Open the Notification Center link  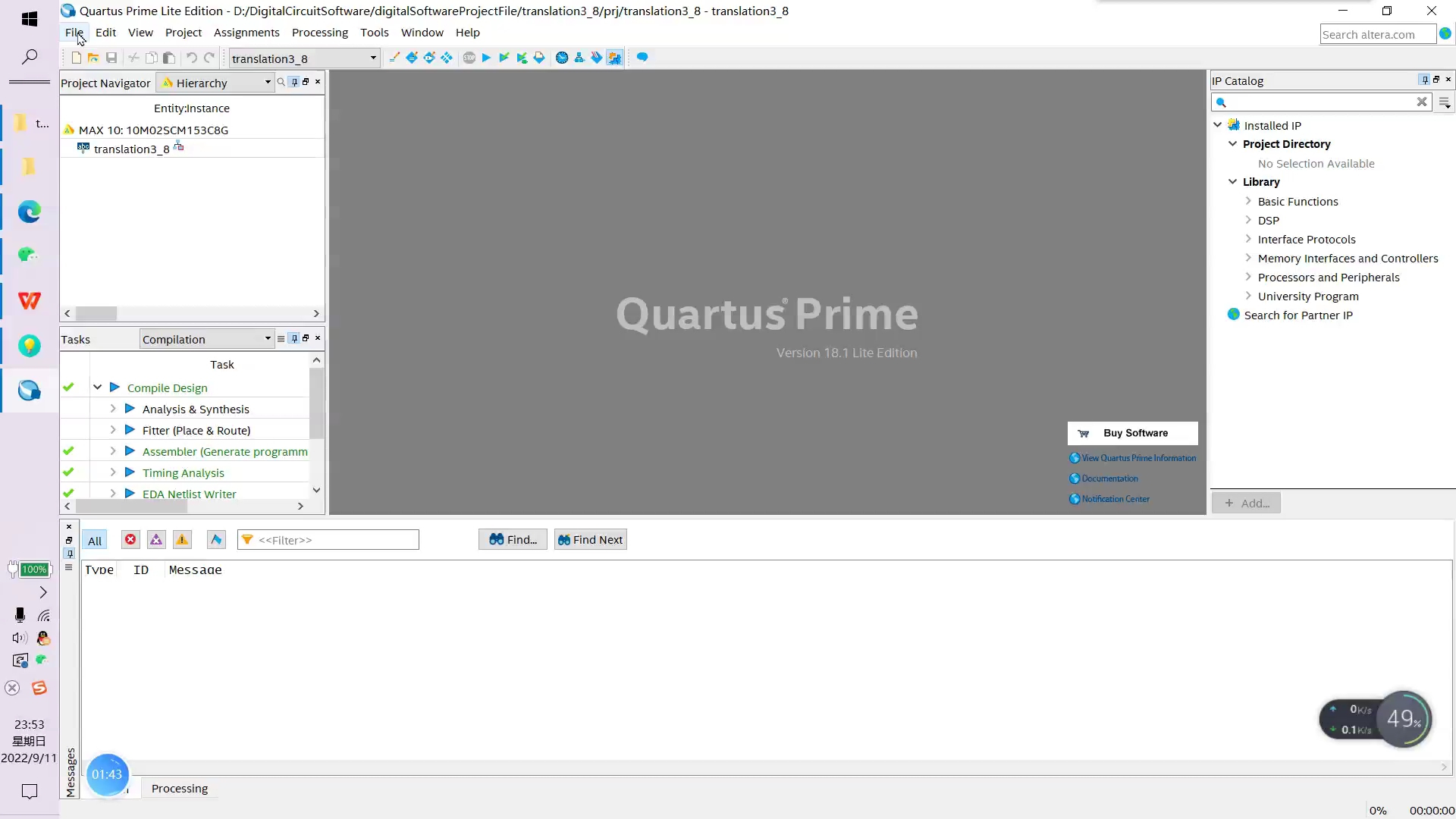1109,499
